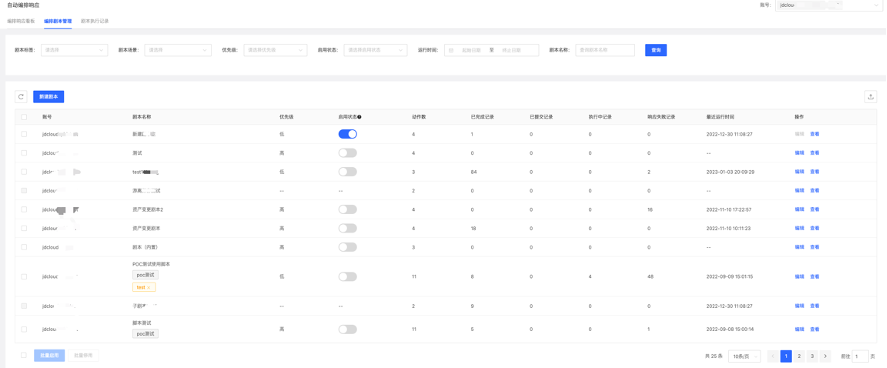Go to page 3
Image resolution: width=887 pixels, height=368 pixels.
(812, 356)
